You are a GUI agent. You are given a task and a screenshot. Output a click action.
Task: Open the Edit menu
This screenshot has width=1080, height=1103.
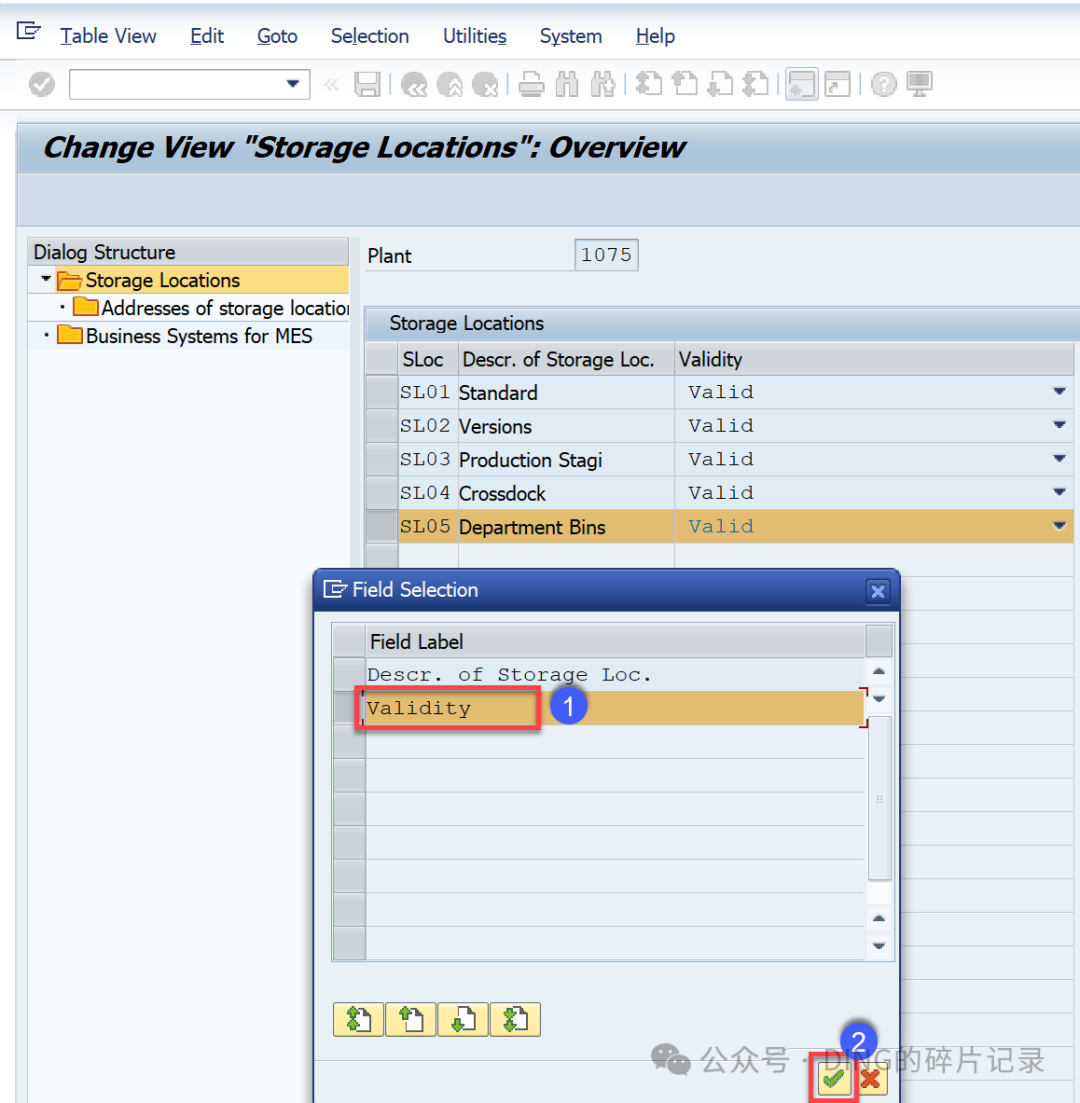coord(207,36)
